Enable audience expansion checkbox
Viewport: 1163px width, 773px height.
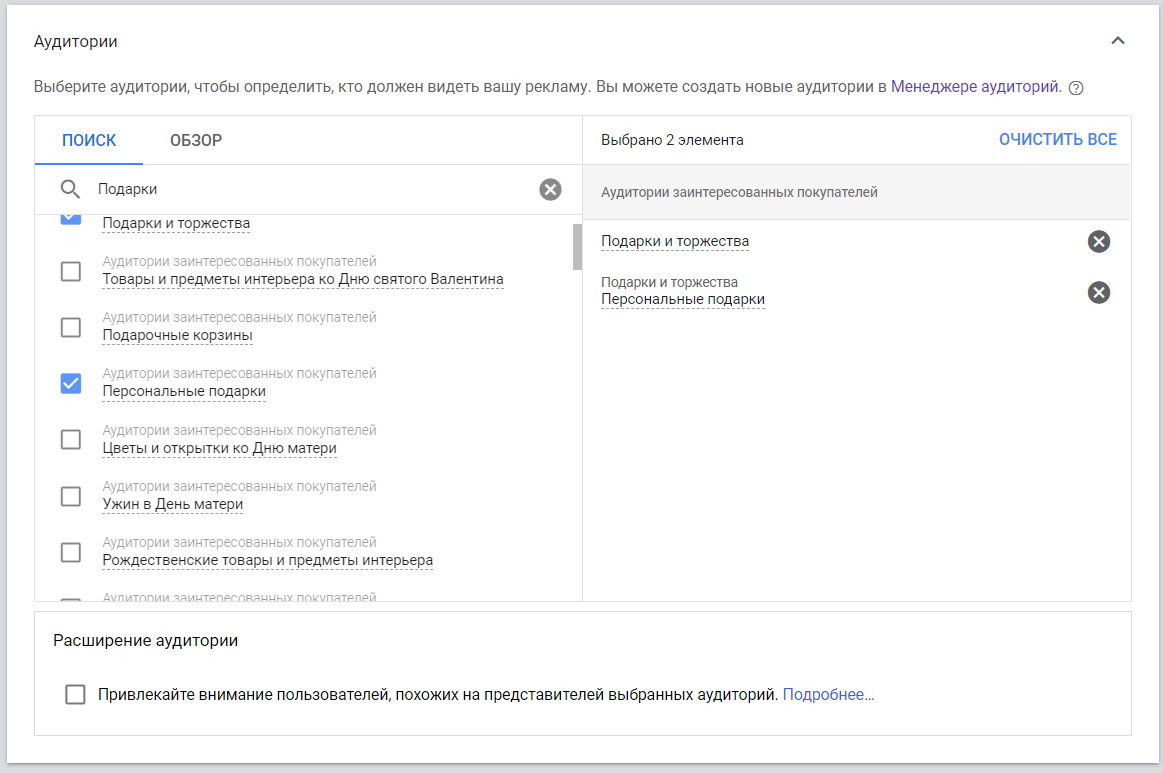point(75,694)
